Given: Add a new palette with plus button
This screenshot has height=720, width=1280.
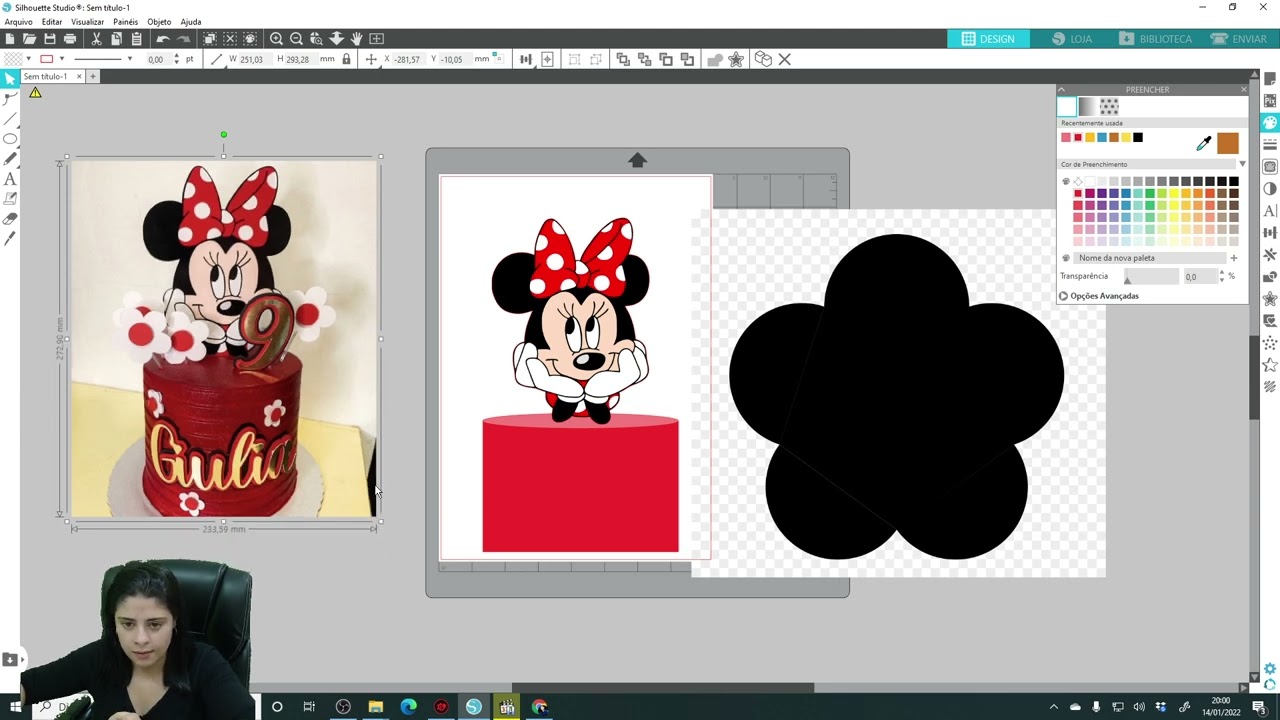Looking at the screenshot, I should (1233, 258).
